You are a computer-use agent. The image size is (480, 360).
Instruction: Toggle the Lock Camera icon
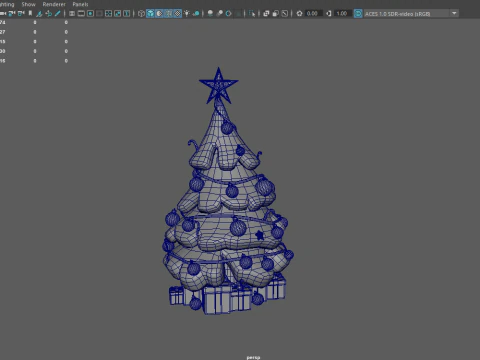click(12, 13)
